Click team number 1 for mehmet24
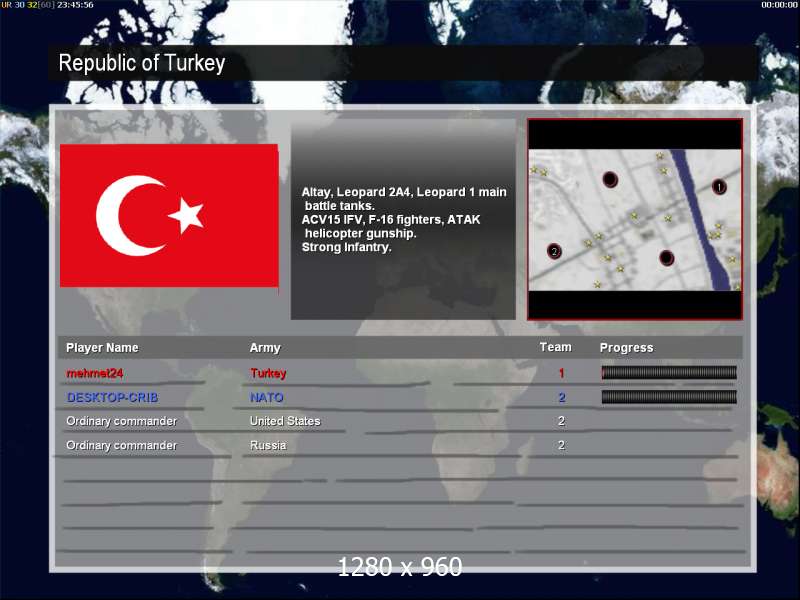 point(561,373)
